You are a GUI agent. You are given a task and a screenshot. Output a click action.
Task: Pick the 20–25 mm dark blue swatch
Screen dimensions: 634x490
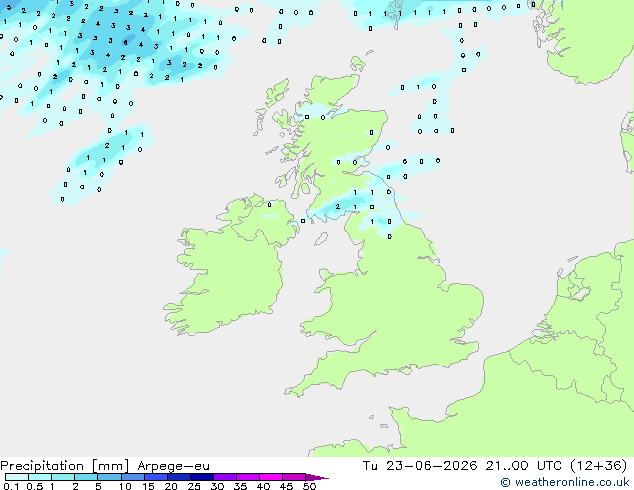coord(179,477)
